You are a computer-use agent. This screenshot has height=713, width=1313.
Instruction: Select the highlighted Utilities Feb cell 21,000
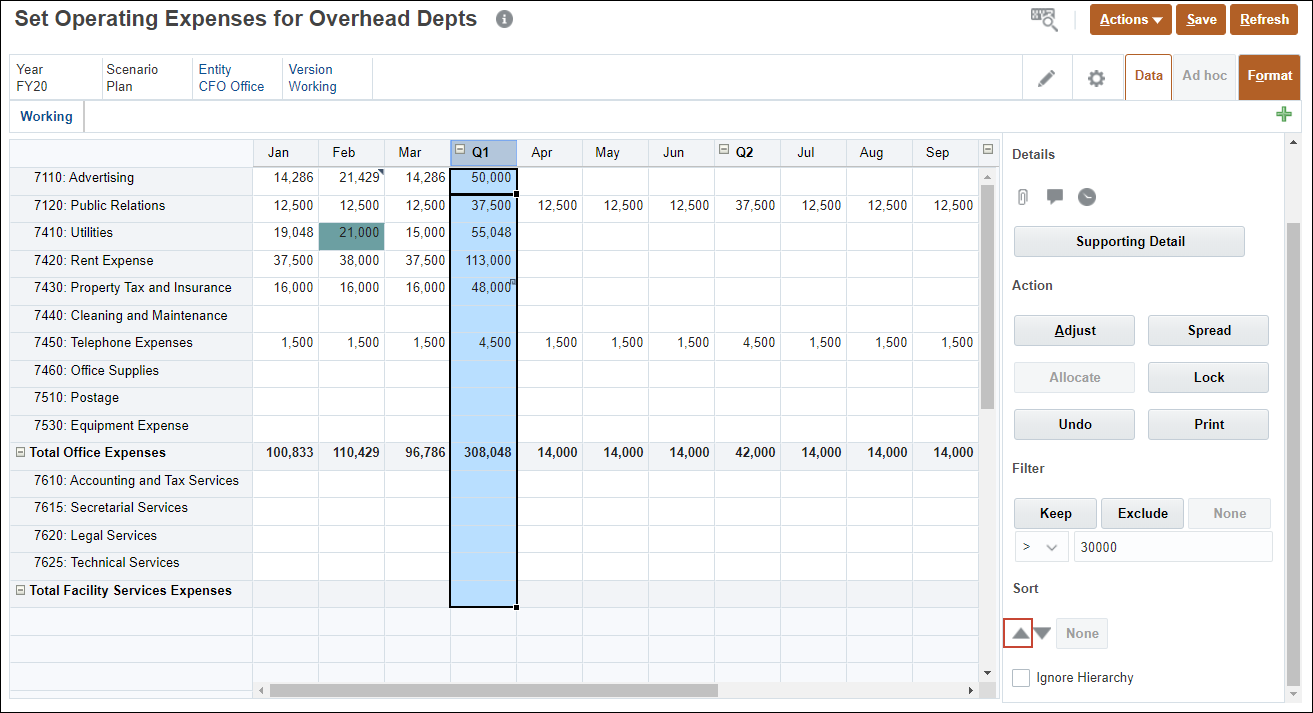click(x=351, y=236)
